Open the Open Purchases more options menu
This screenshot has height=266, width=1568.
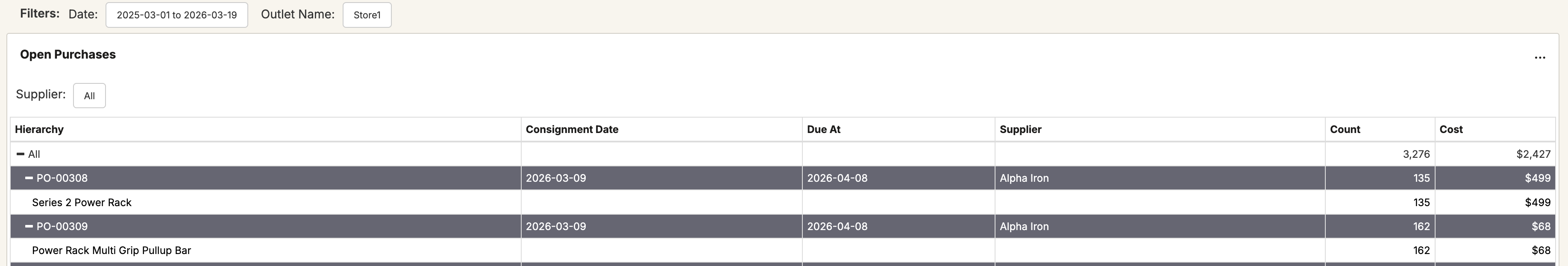[1539, 57]
